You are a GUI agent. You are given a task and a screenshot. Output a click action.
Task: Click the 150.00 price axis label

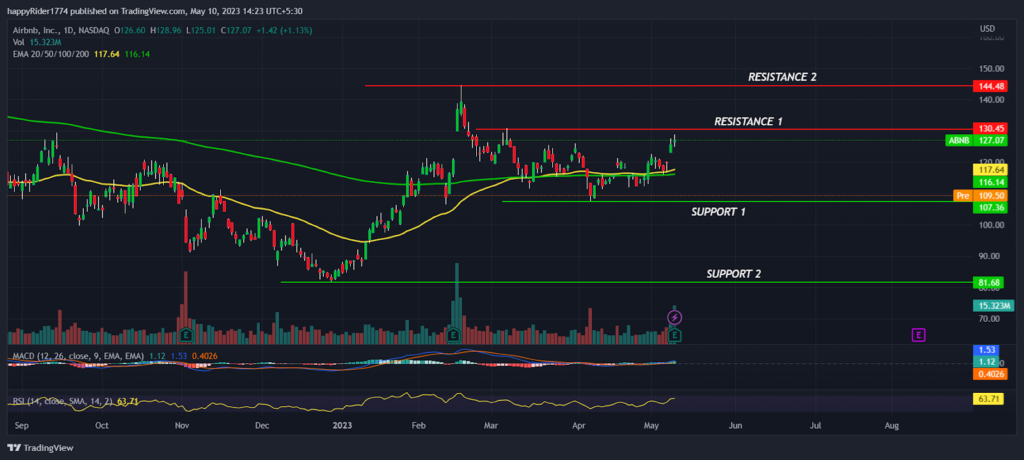[990, 69]
